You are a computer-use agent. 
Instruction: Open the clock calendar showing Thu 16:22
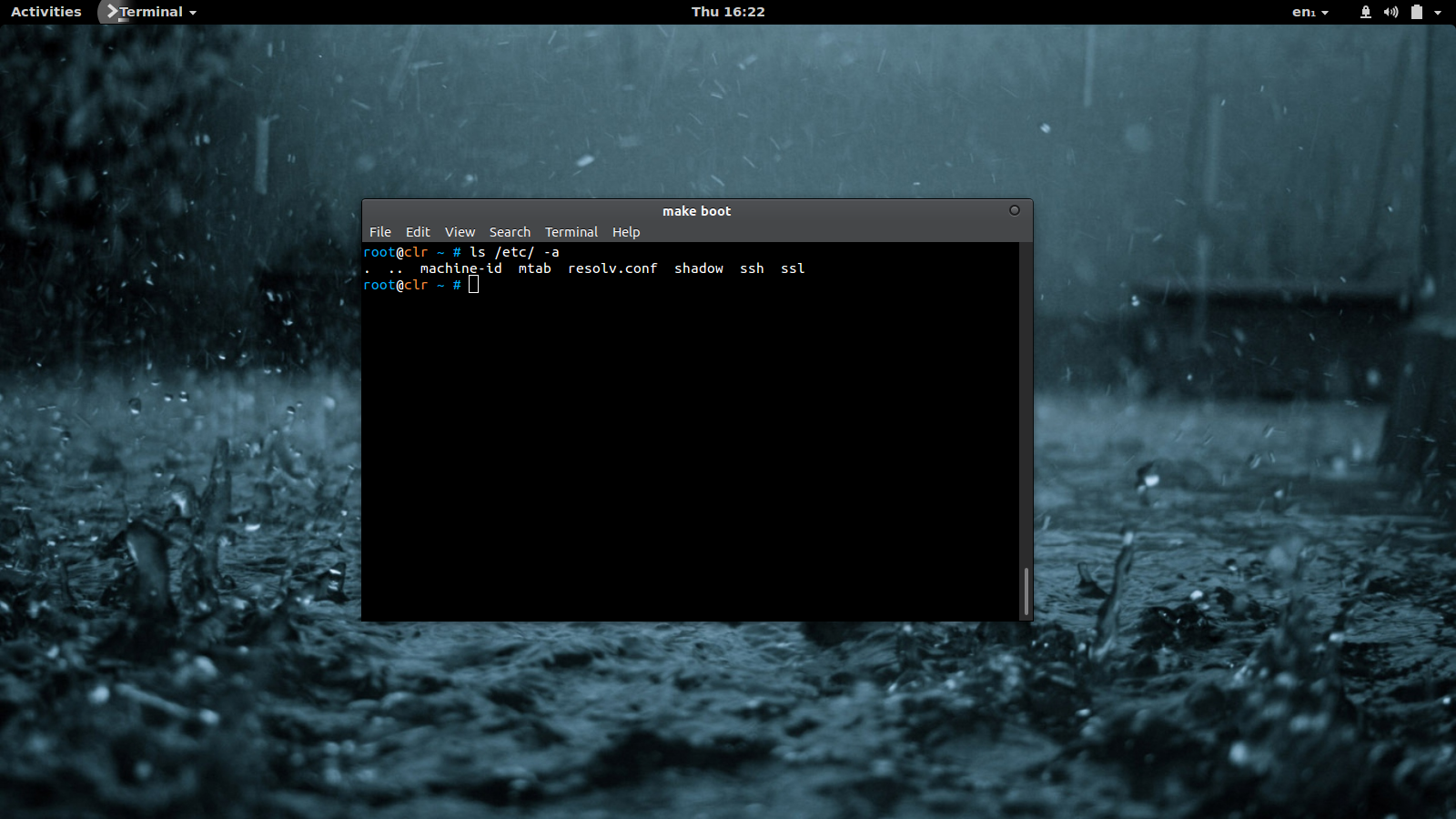point(728,12)
